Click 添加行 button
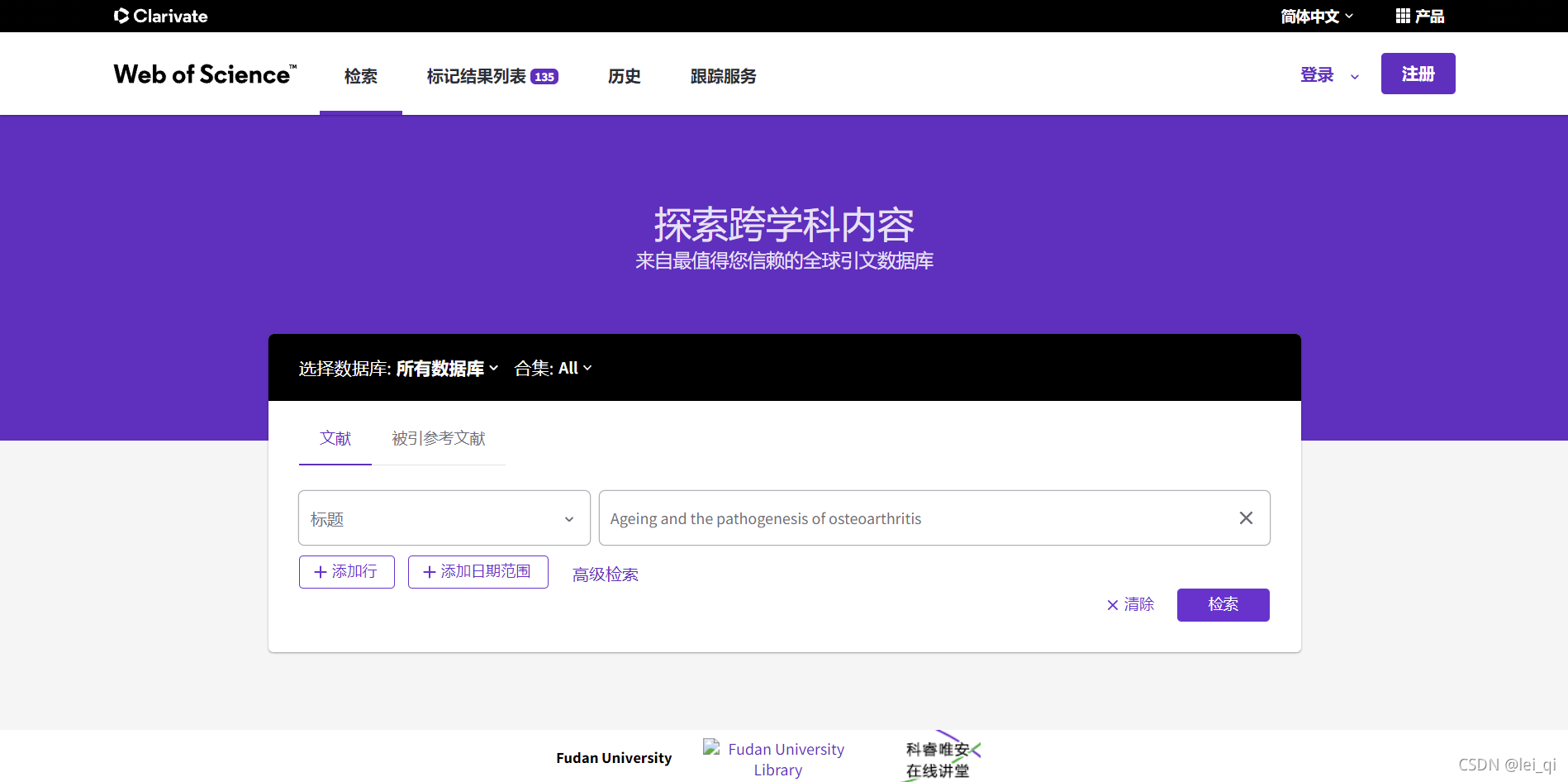The height and width of the screenshot is (782, 1568). coord(347,572)
